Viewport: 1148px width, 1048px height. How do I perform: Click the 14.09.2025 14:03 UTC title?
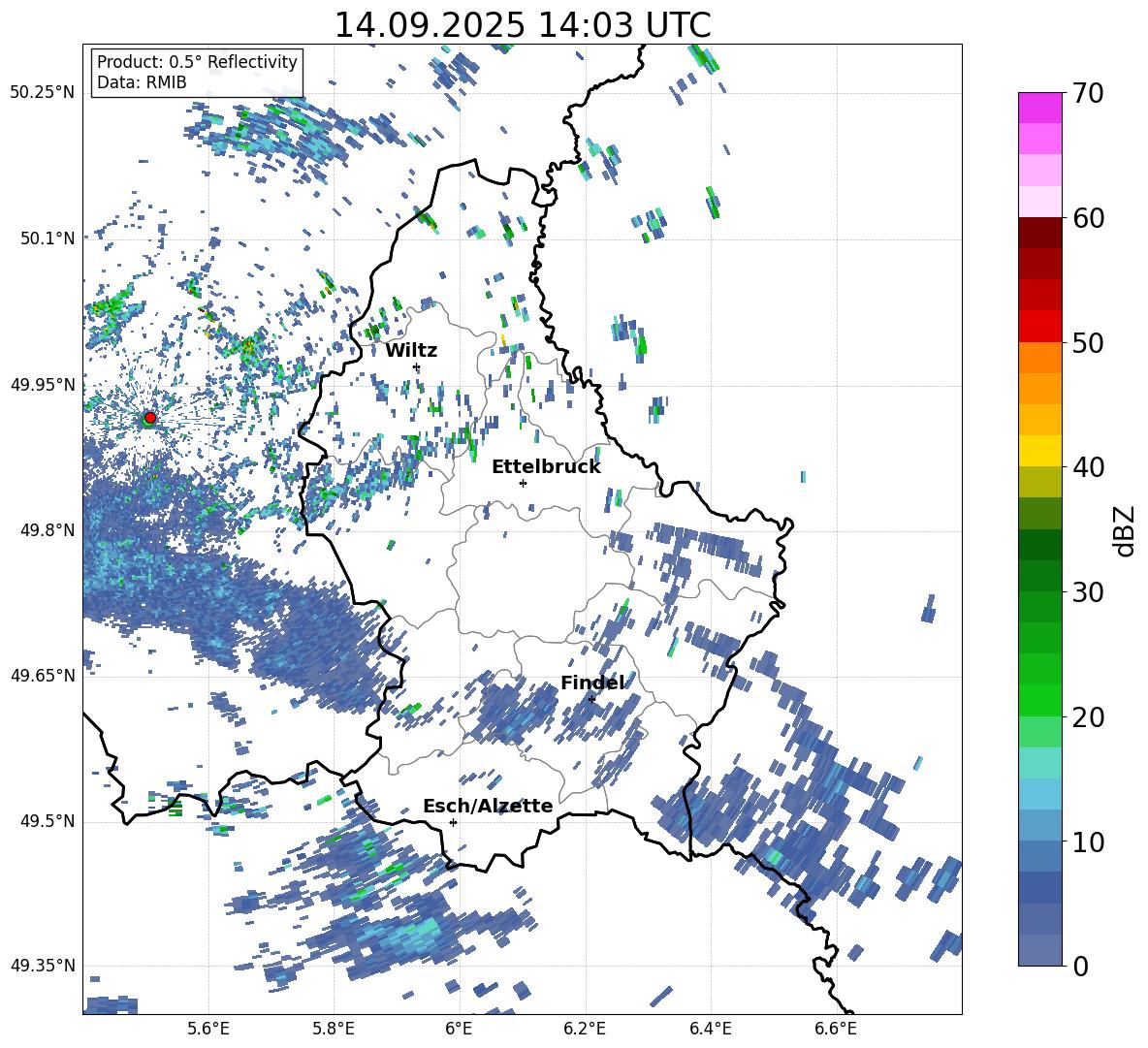pyautogui.click(x=522, y=25)
